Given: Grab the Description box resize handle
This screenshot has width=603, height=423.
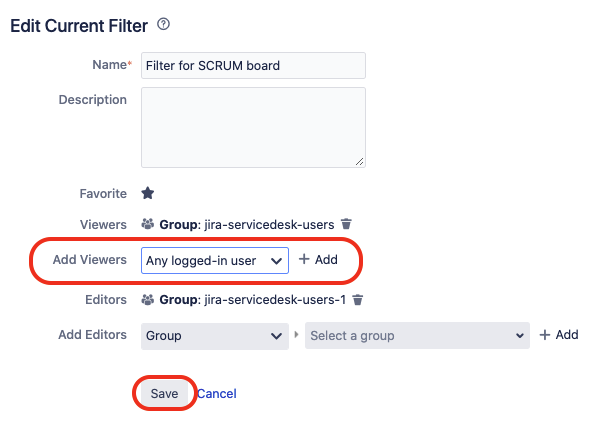Looking at the screenshot, I should pyautogui.click(x=360, y=161).
